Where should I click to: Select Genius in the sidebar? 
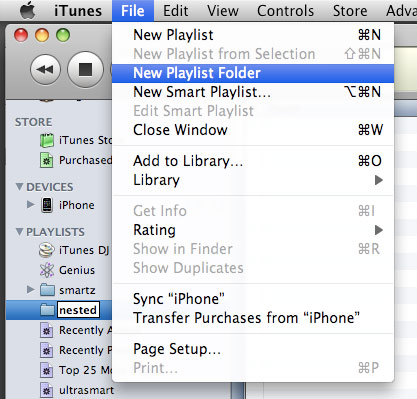(59, 270)
